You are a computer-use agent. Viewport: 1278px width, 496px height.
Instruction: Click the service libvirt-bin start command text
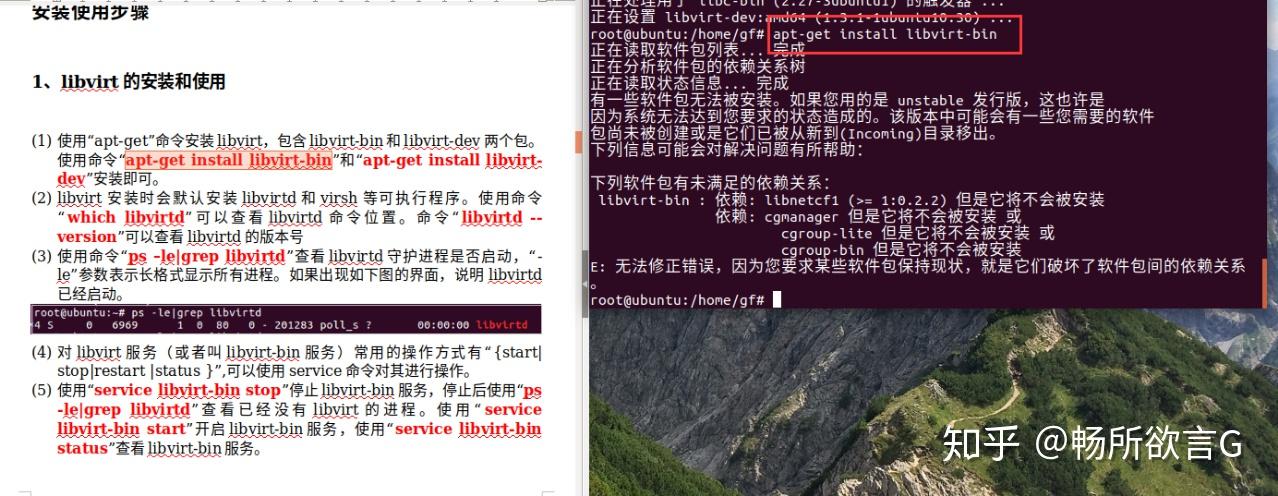[300, 419]
